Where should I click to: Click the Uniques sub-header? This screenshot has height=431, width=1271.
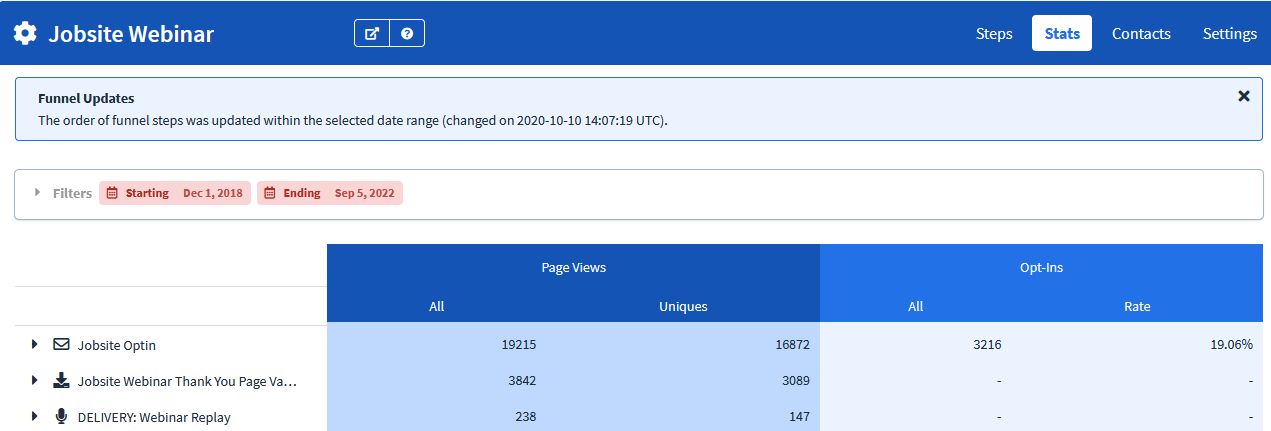683,307
